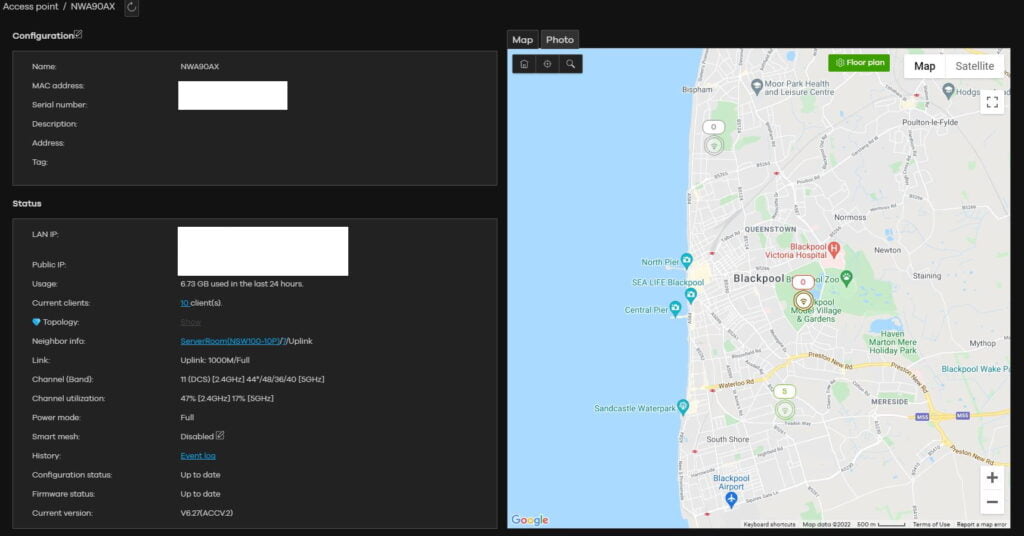The height and width of the screenshot is (536, 1024).
Task: Zoom out on the map
Action: pos(991,502)
